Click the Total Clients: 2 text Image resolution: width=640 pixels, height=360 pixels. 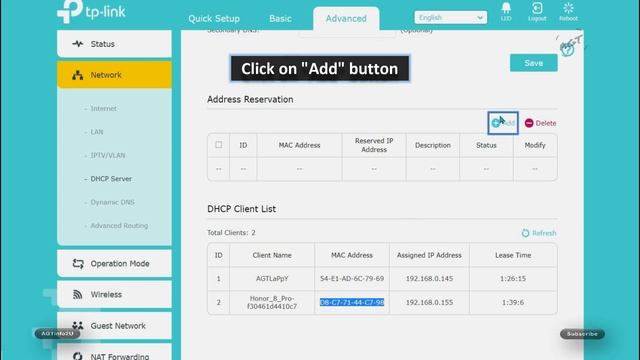tap(231, 233)
